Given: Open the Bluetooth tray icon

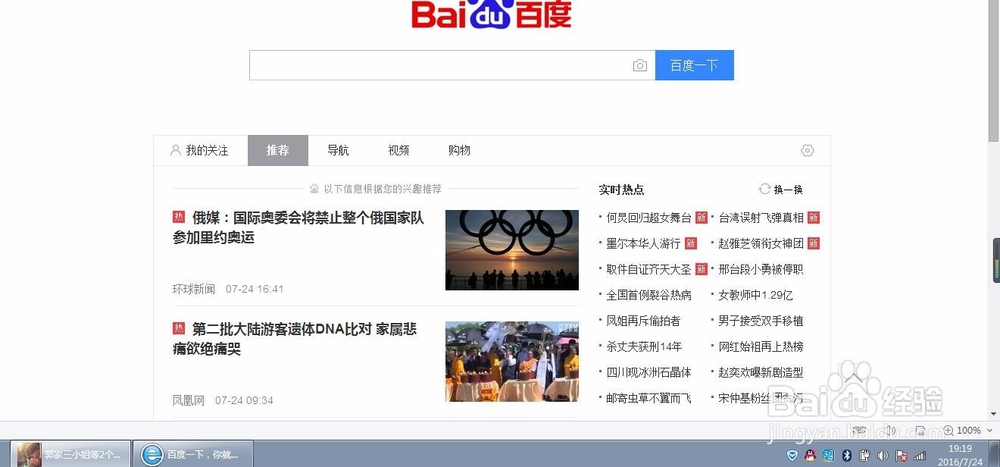Looking at the screenshot, I should point(847,456).
